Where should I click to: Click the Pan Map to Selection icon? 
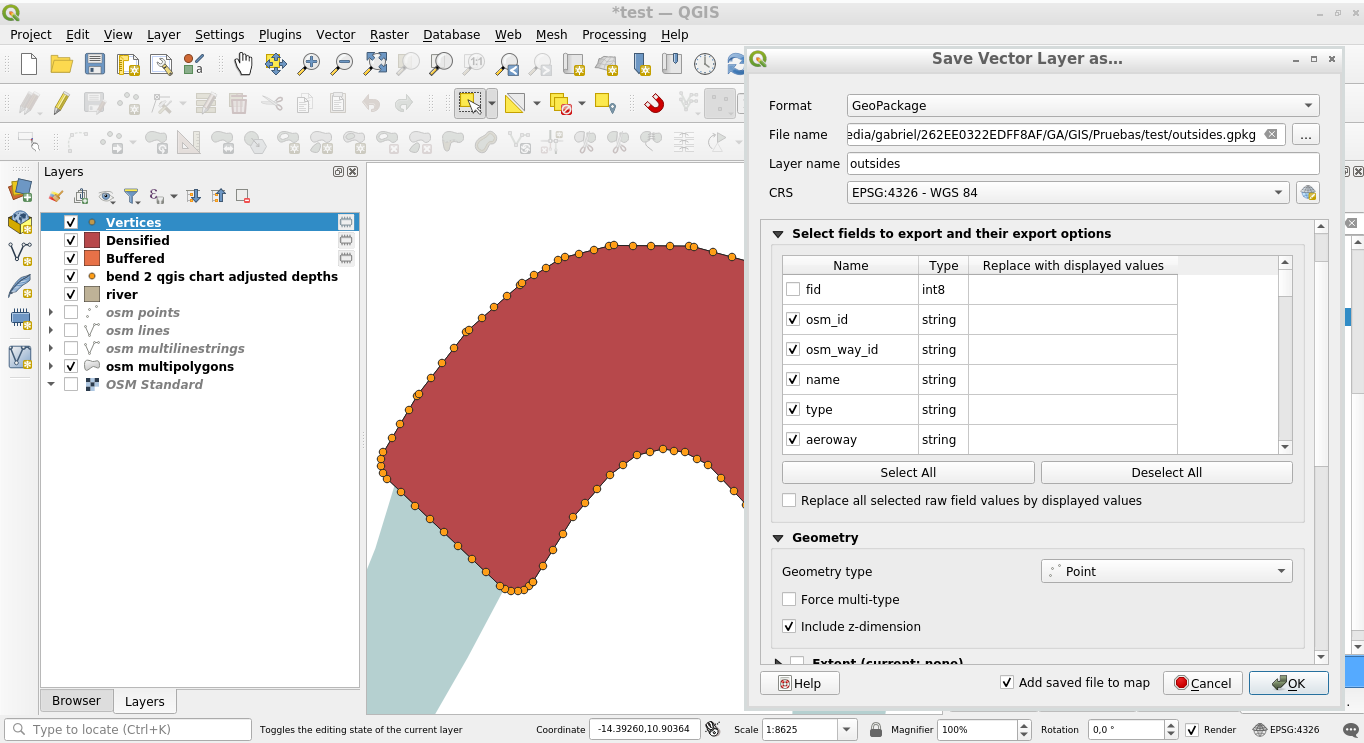tap(276, 64)
